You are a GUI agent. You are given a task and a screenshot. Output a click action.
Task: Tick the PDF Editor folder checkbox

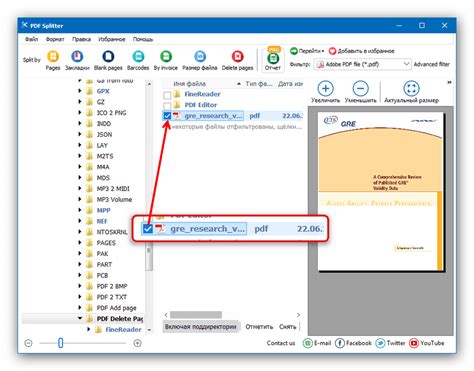(x=167, y=106)
